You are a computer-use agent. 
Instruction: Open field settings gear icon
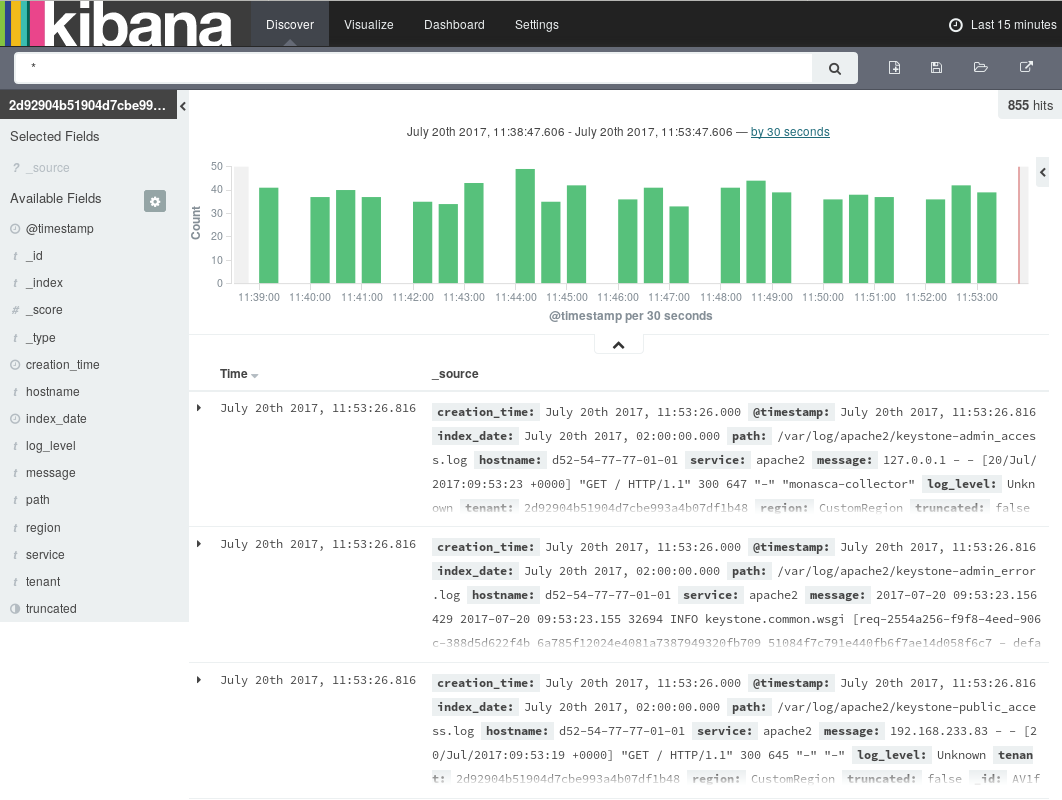pyautogui.click(x=155, y=201)
